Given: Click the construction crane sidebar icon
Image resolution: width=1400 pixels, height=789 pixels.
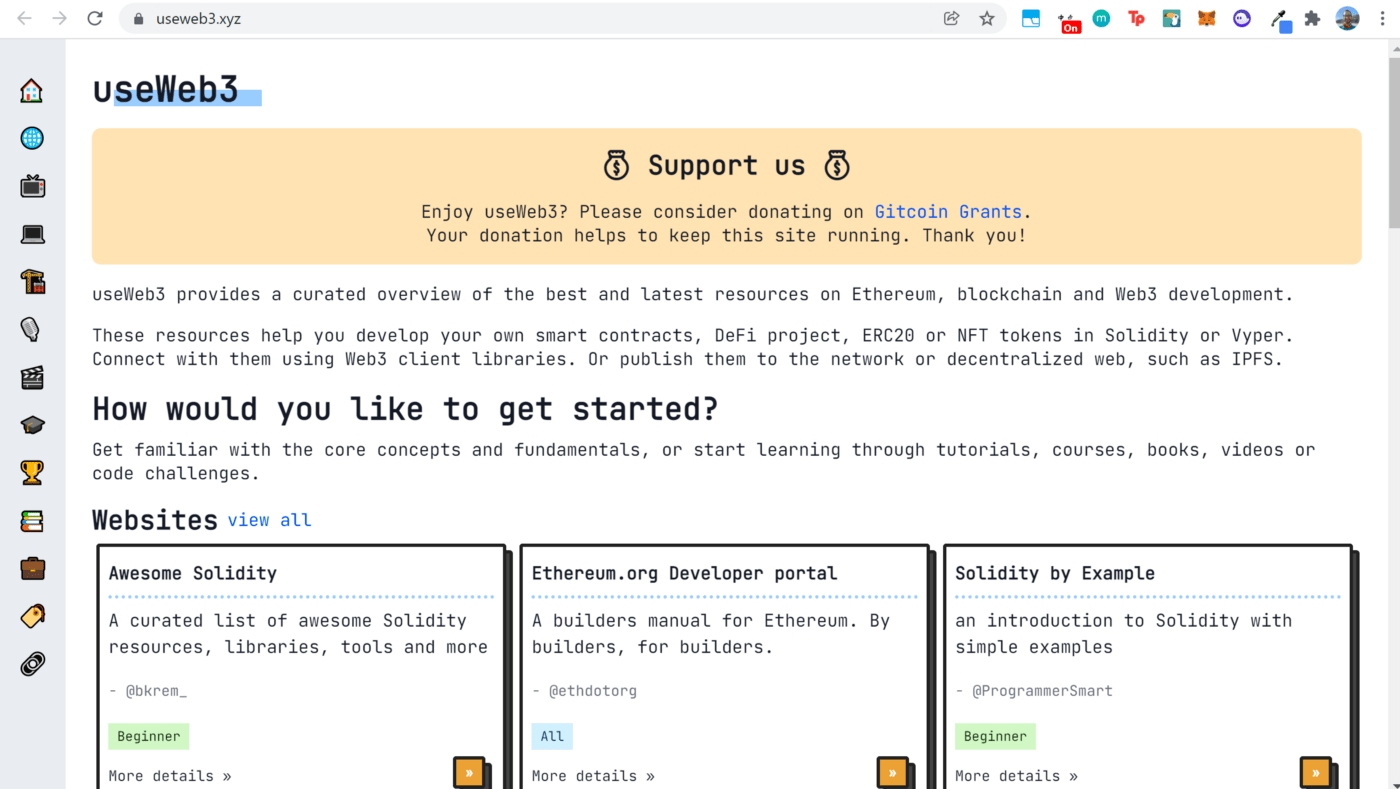Looking at the screenshot, I should 32,282.
